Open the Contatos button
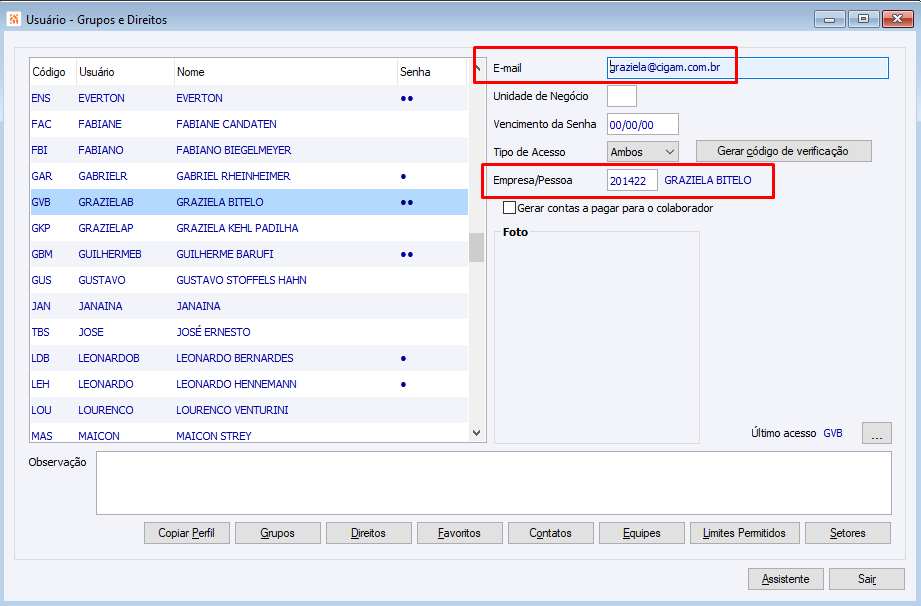Image resolution: width=921 pixels, height=606 pixels. pos(550,533)
